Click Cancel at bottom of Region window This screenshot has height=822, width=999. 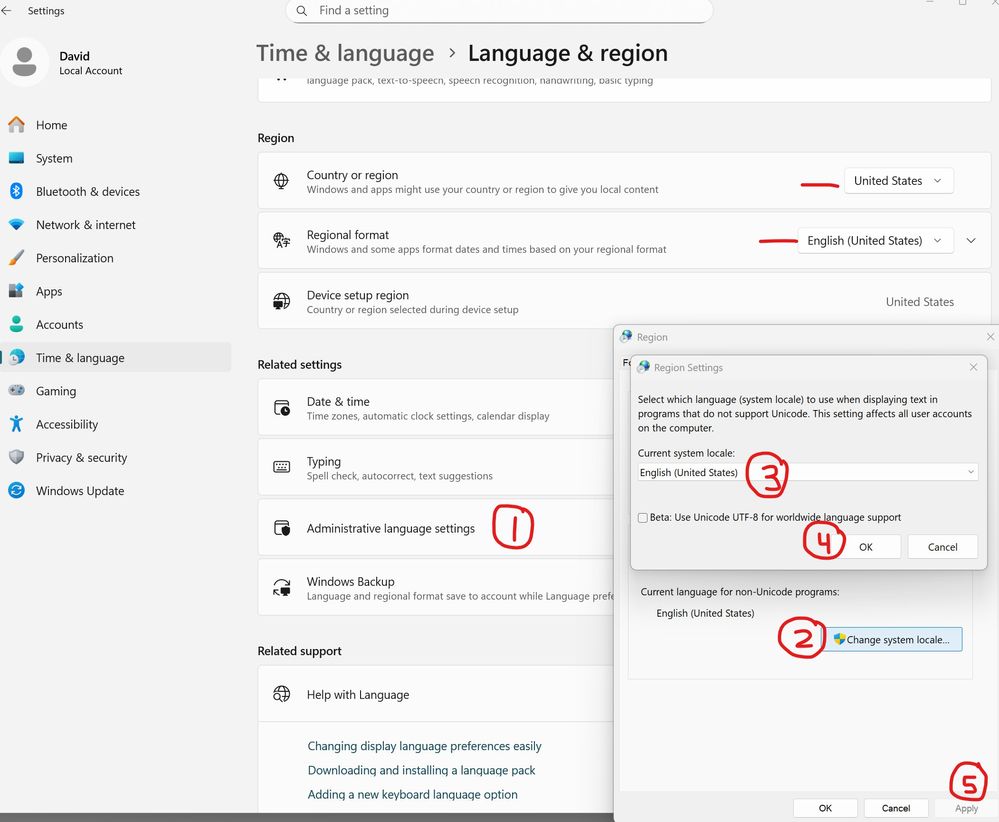(x=896, y=808)
